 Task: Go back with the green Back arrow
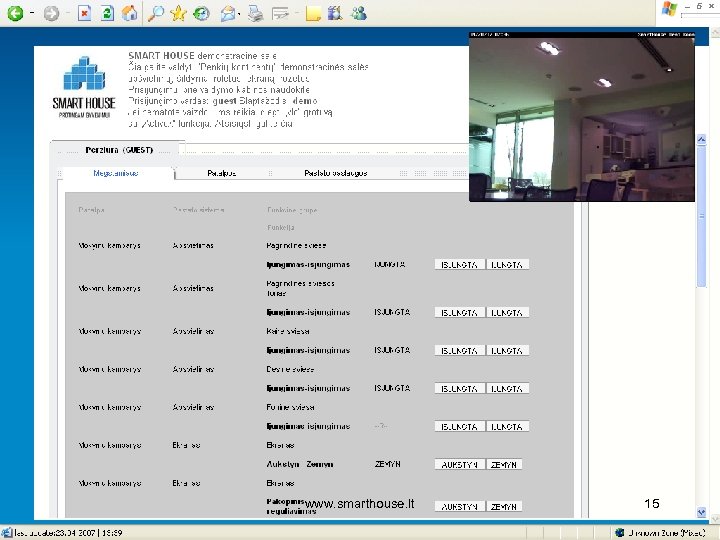15,13
